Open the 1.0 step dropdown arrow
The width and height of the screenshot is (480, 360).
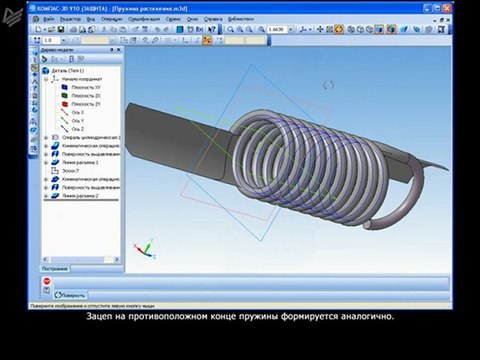click(63, 40)
